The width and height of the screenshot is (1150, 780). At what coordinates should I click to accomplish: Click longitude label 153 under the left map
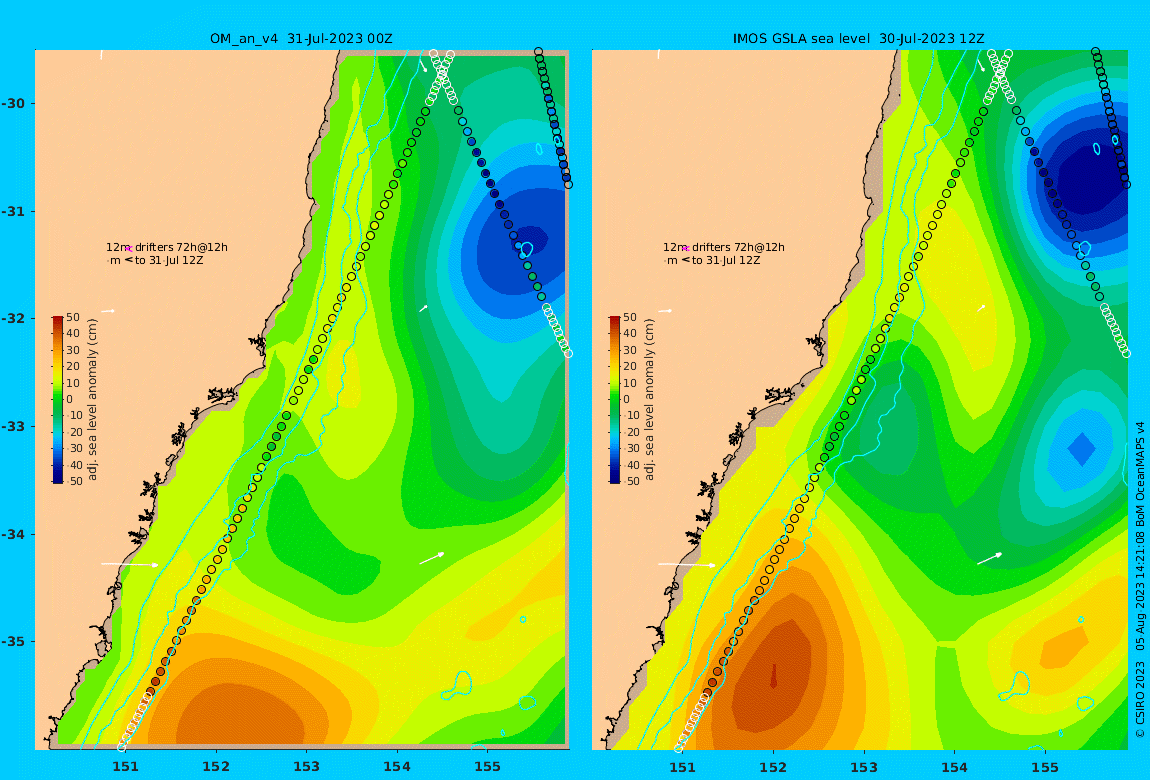307,767
